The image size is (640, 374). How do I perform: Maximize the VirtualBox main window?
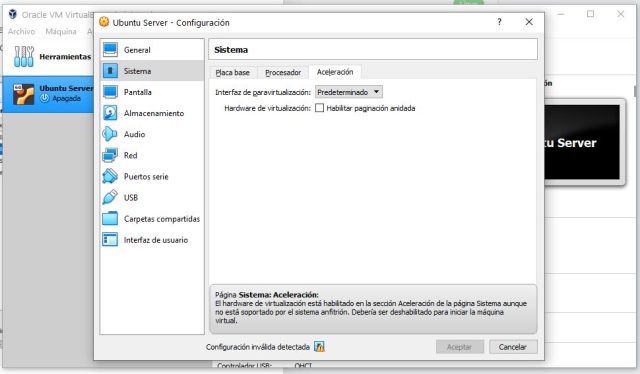click(590, 14)
